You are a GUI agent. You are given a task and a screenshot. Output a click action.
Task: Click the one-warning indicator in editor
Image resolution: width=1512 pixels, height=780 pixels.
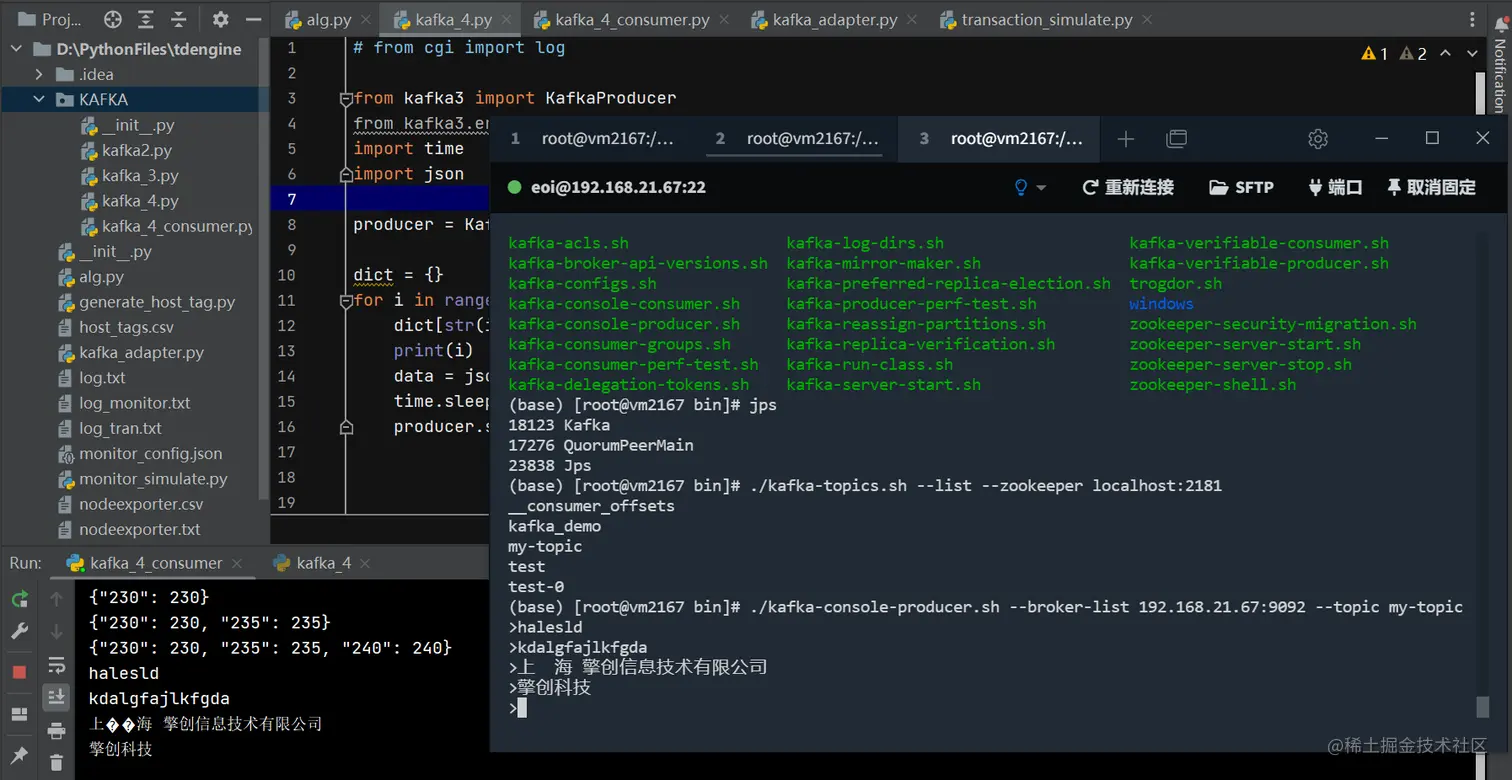tap(1375, 54)
